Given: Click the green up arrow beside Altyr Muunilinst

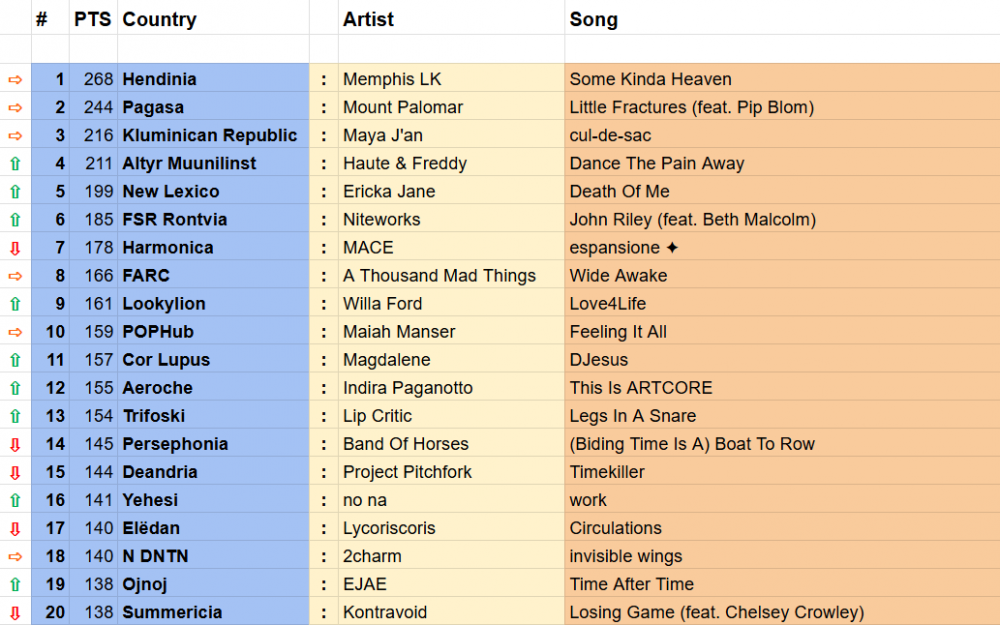Looking at the screenshot, I should point(15,163).
